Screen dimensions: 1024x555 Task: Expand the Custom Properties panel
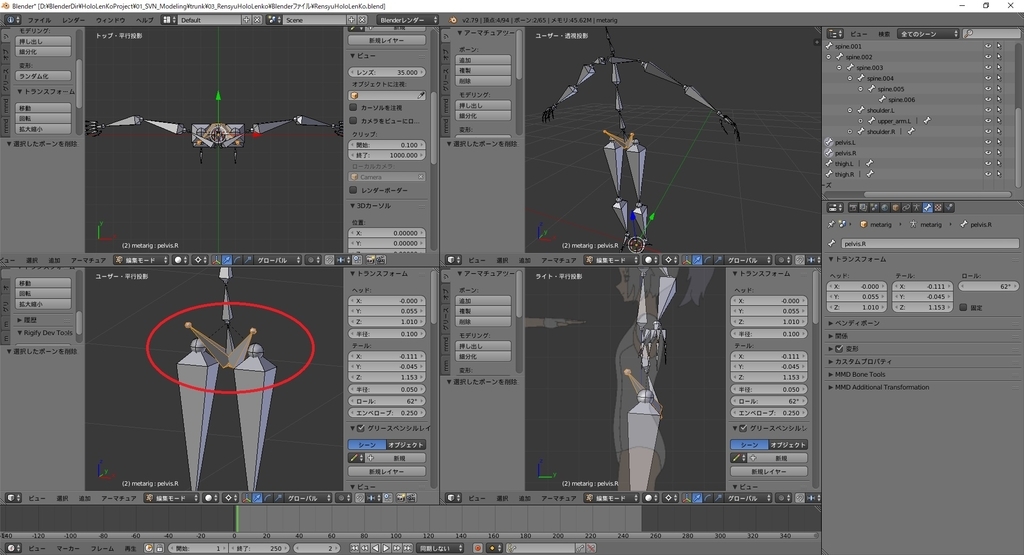pyautogui.click(x=861, y=361)
